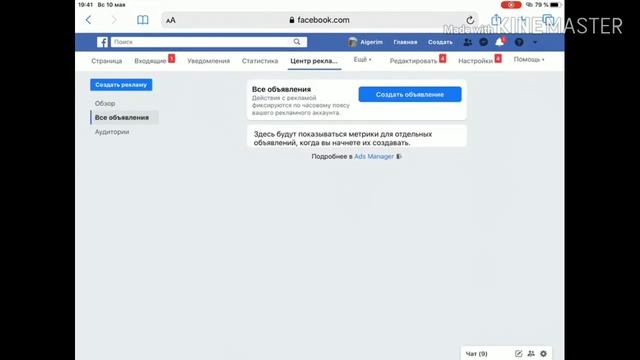Click Создать объявление button
The image size is (640, 360).
tap(410, 94)
